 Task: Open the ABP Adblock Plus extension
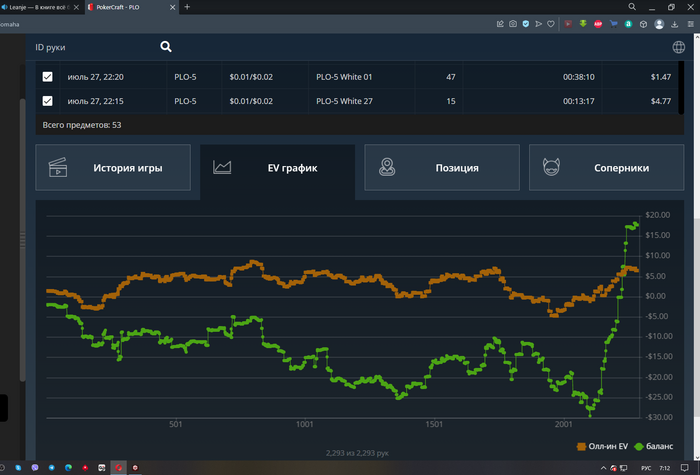point(598,24)
